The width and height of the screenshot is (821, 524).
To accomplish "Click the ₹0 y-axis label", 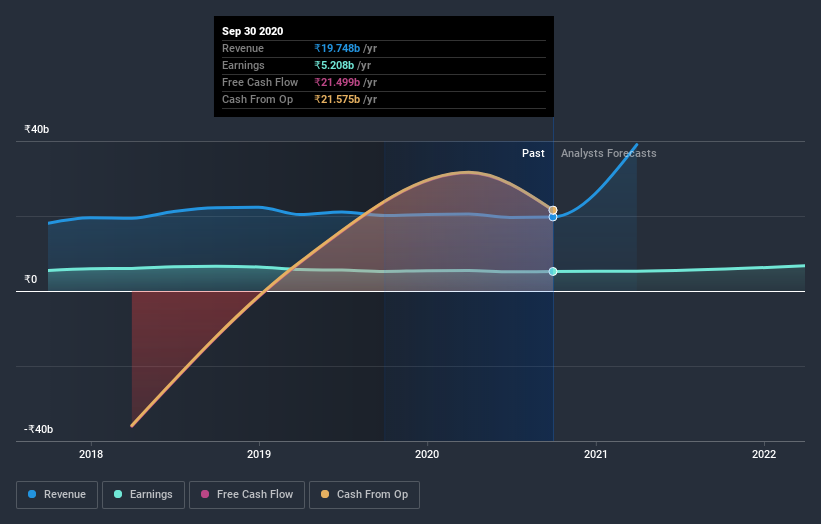I will (x=31, y=280).
